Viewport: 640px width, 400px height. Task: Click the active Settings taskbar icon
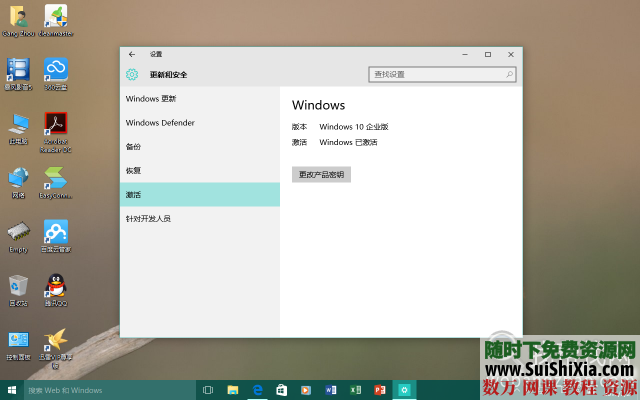tap(404, 390)
